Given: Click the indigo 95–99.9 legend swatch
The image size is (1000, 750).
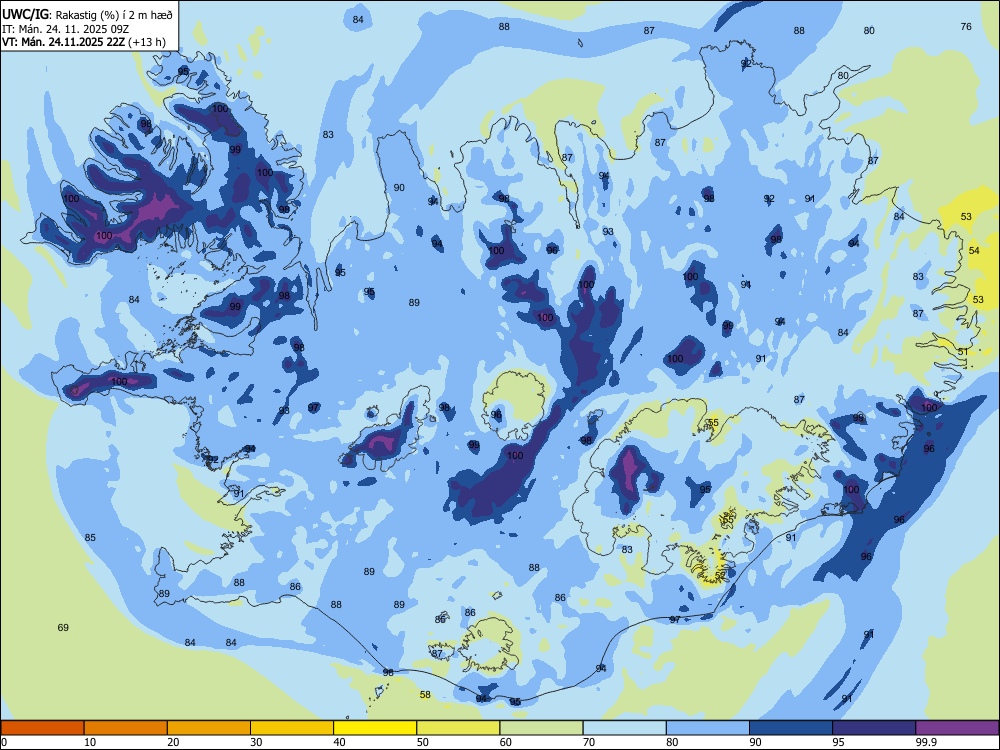Looking at the screenshot, I should click(874, 728).
